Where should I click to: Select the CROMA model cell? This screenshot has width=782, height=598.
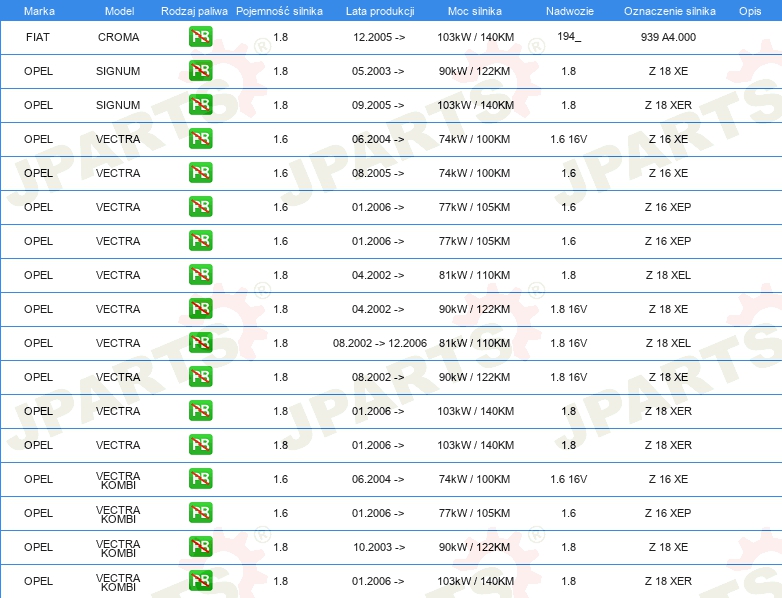(119, 37)
